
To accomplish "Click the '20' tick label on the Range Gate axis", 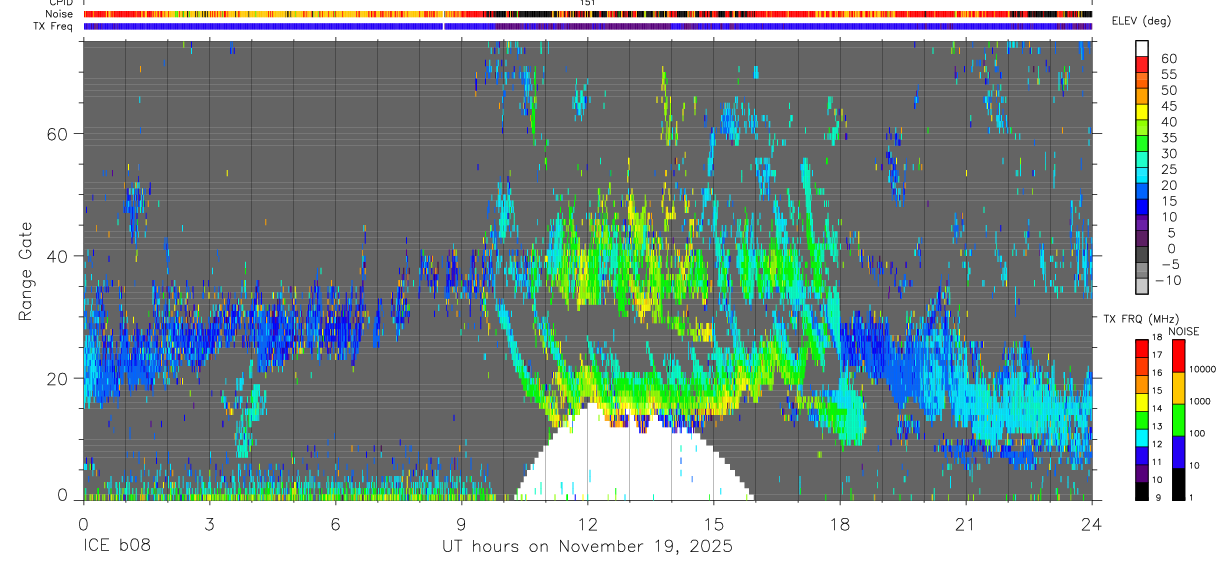I will [57, 378].
